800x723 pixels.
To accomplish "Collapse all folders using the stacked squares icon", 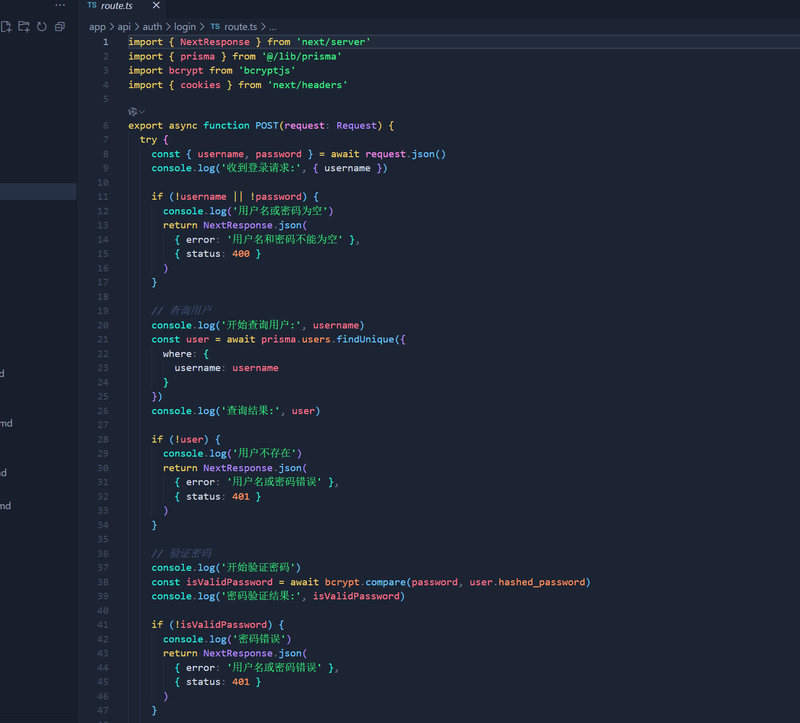I will (x=60, y=27).
